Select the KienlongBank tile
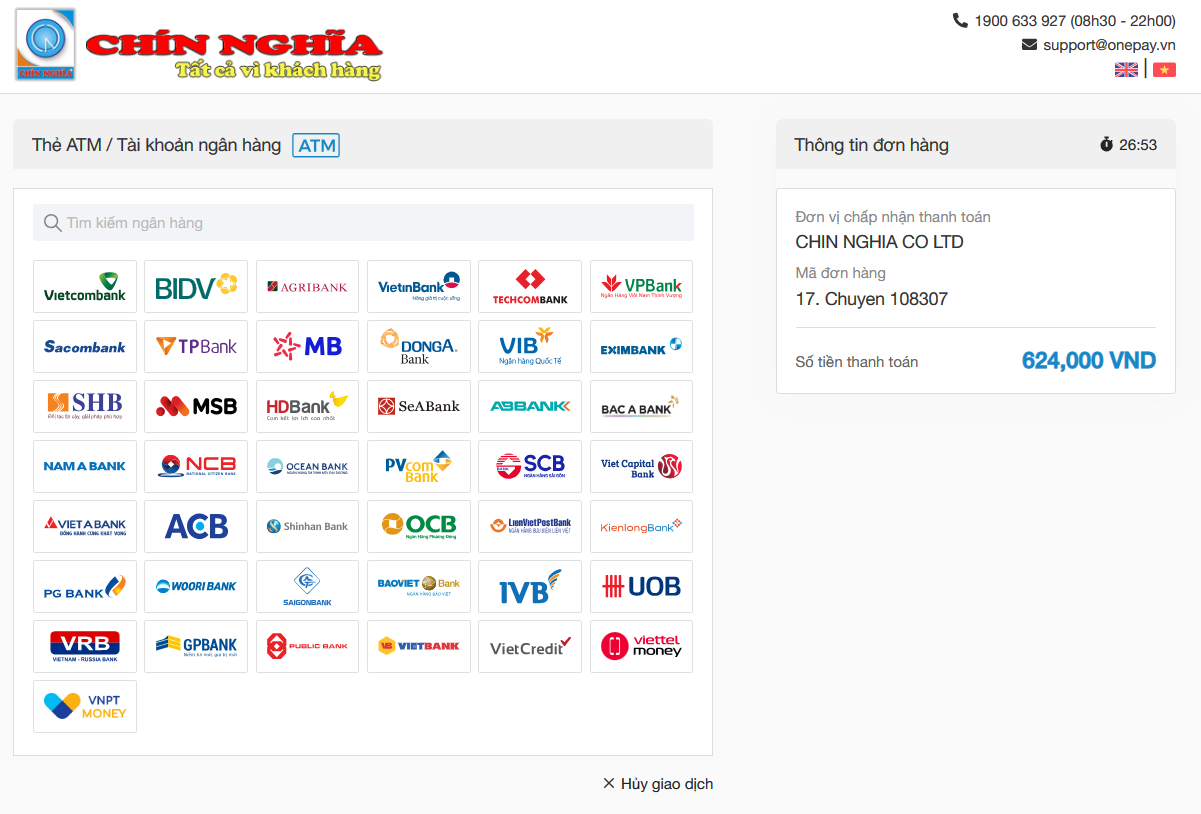 (641, 527)
